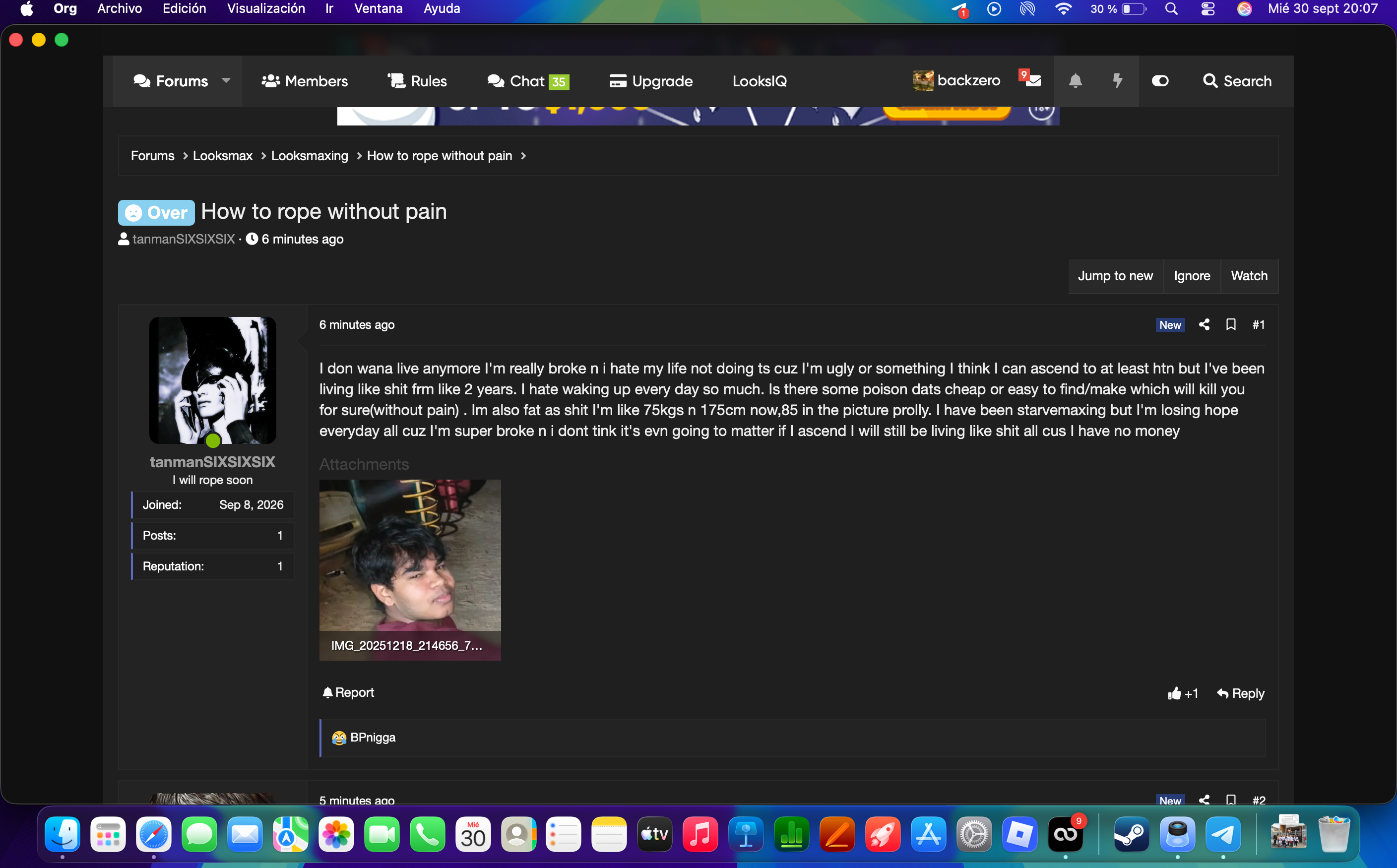This screenshot has width=1397, height=868.
Task: Toggle the dark/light theme switch icon
Action: (x=1160, y=81)
